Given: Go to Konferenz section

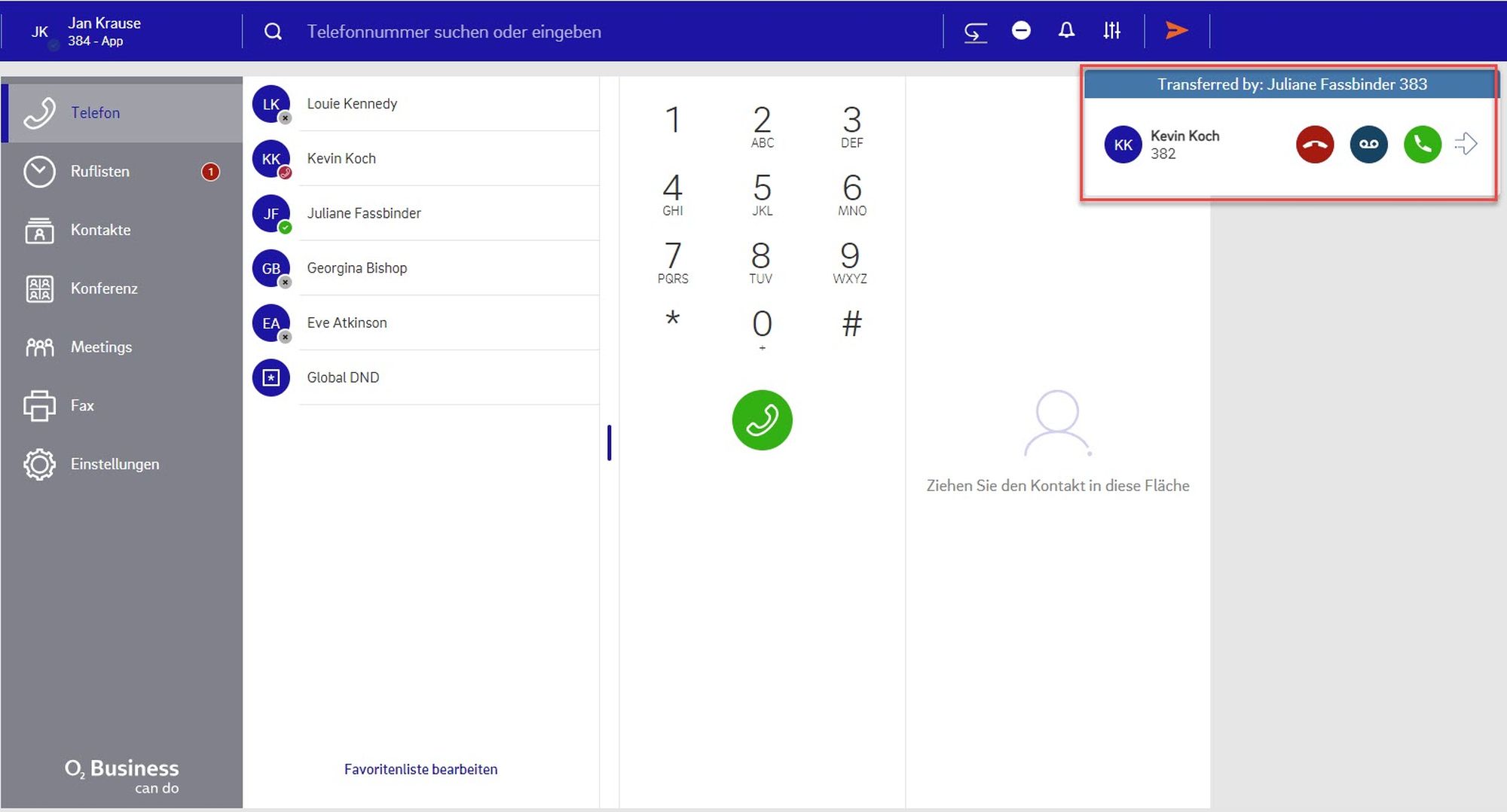Looking at the screenshot, I should tap(104, 288).
